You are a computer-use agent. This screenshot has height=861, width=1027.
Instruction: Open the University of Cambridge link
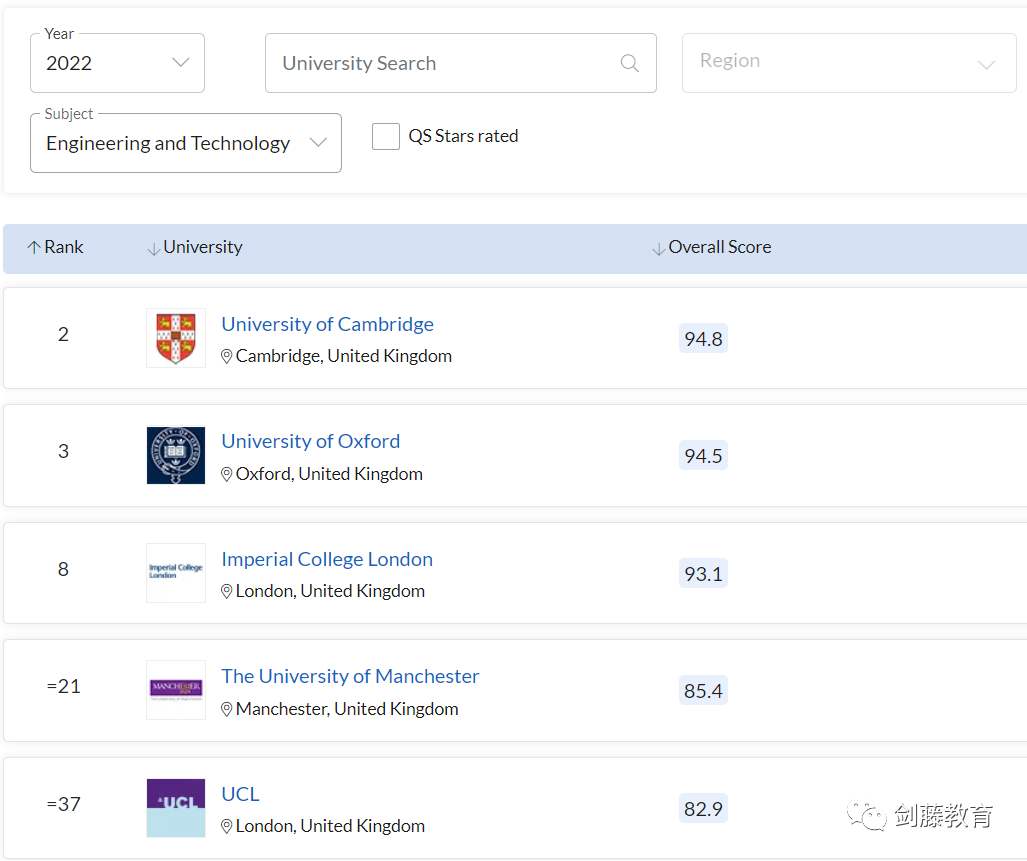click(327, 324)
